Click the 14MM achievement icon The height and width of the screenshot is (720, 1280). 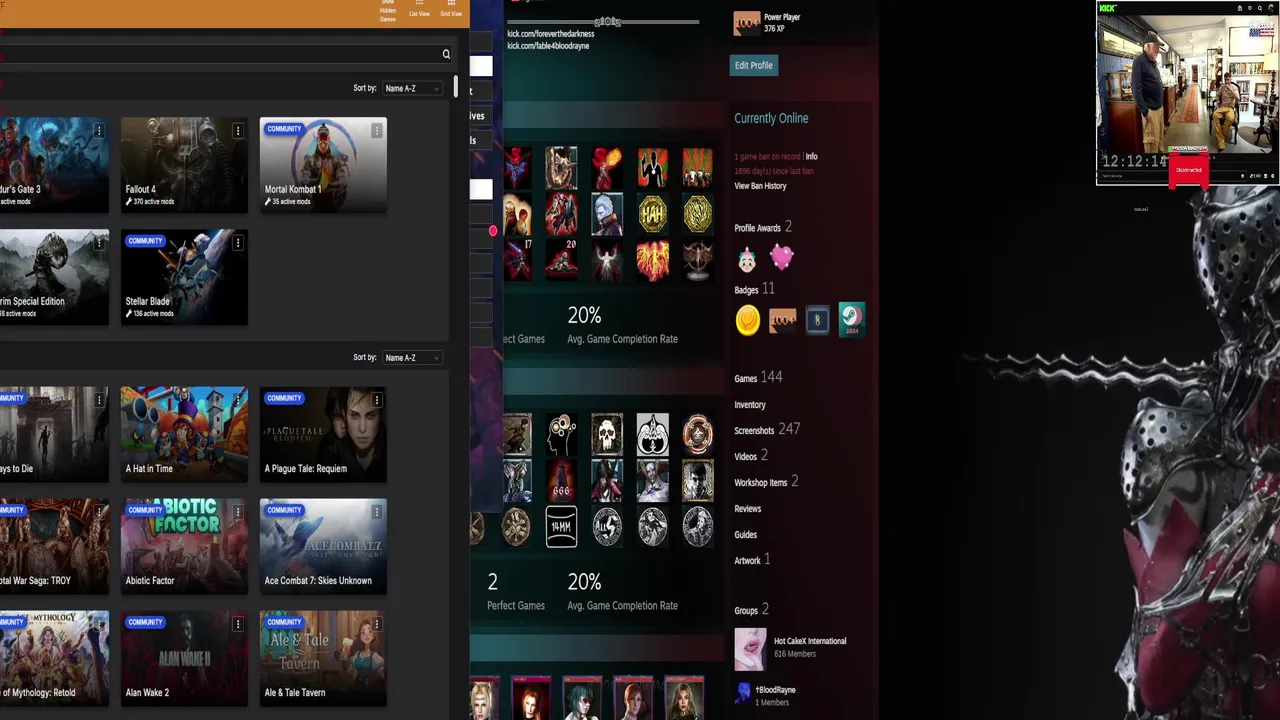561,527
